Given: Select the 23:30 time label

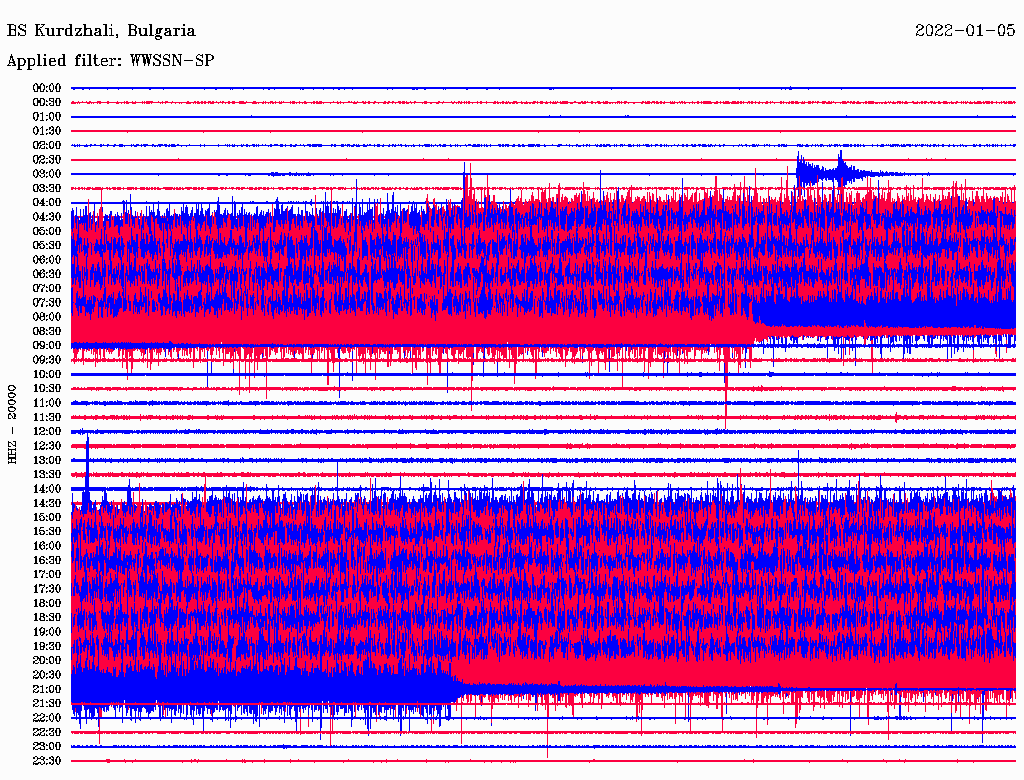Looking at the screenshot, I should [x=47, y=760].
